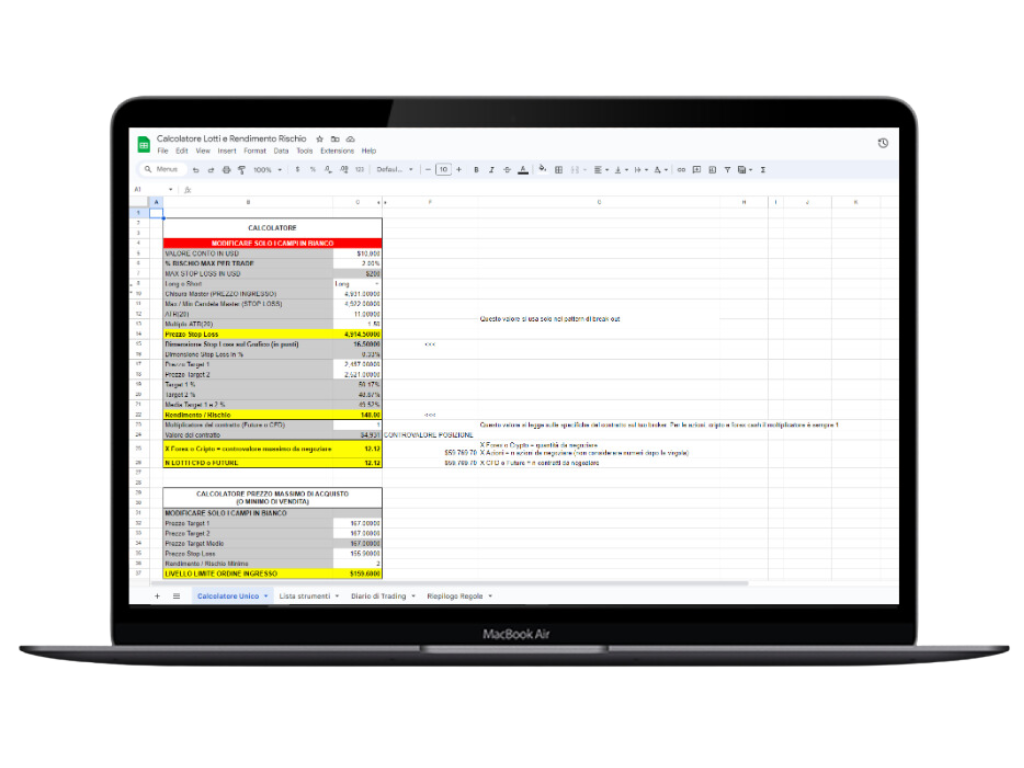Open the zoom 100% dropdown
The width and height of the screenshot is (1024, 768).
point(268,170)
